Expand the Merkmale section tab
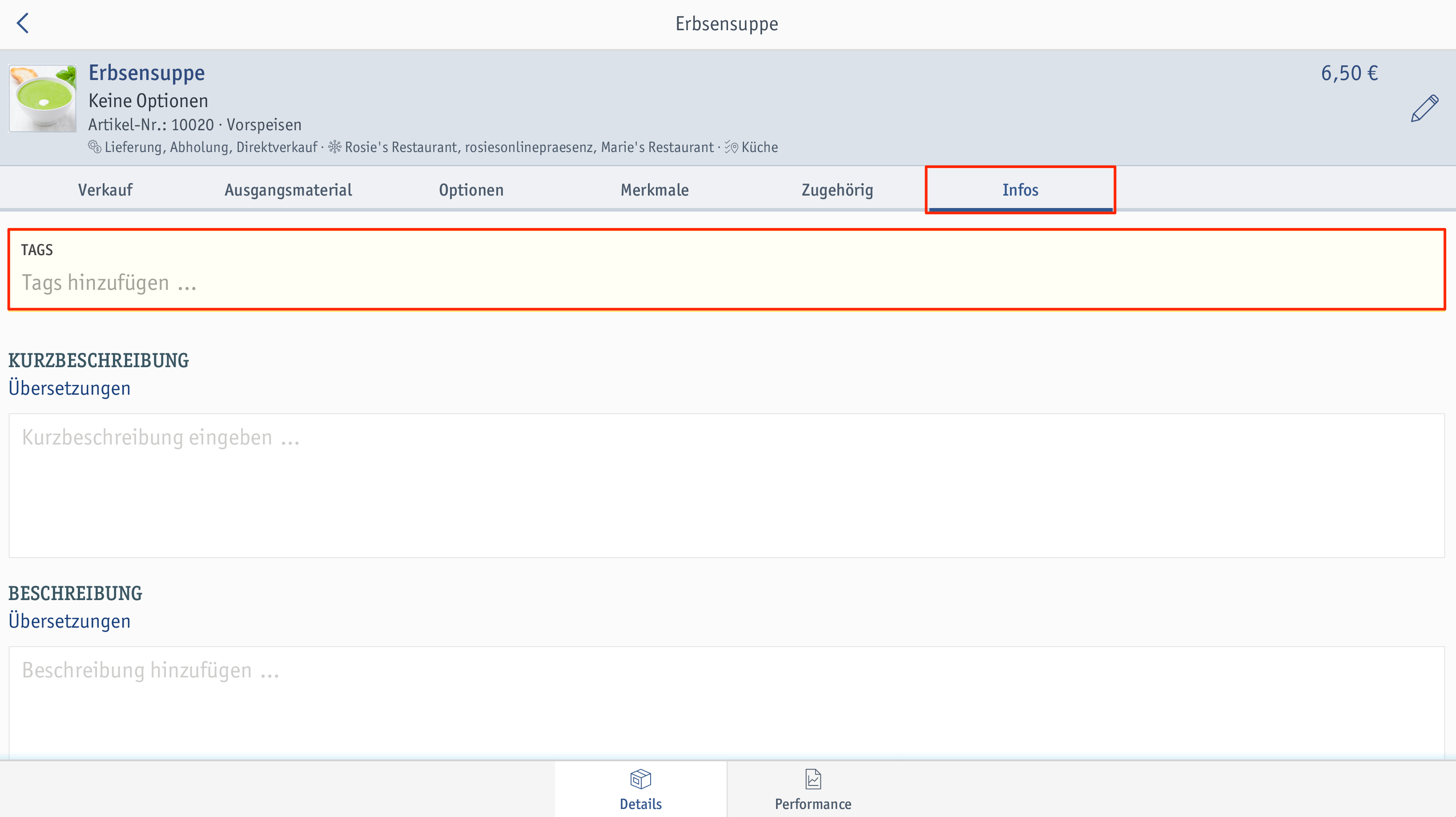Image resolution: width=1456 pixels, height=817 pixels. tap(654, 189)
